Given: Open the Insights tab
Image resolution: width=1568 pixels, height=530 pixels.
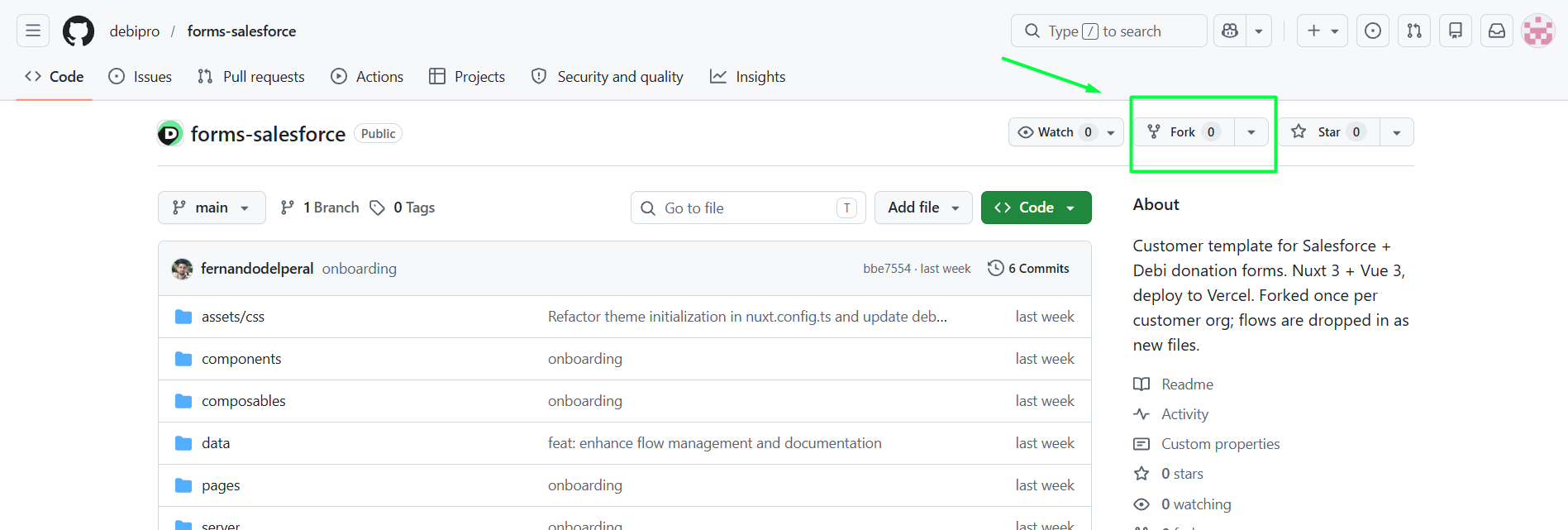Looking at the screenshot, I should coord(748,77).
